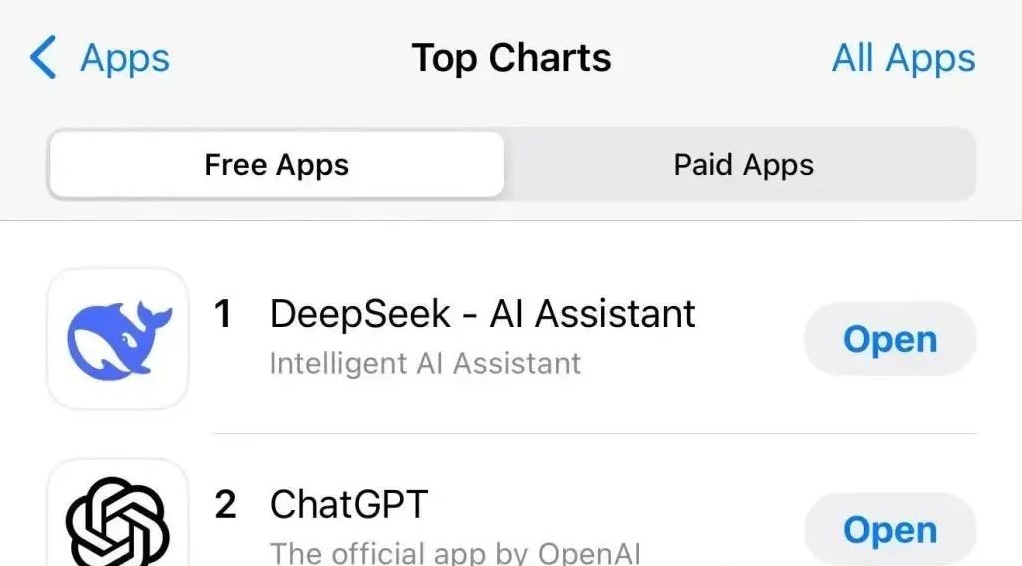Select the DeepSeek - AI Assistant title
This screenshot has width=1022, height=566.
click(x=482, y=314)
